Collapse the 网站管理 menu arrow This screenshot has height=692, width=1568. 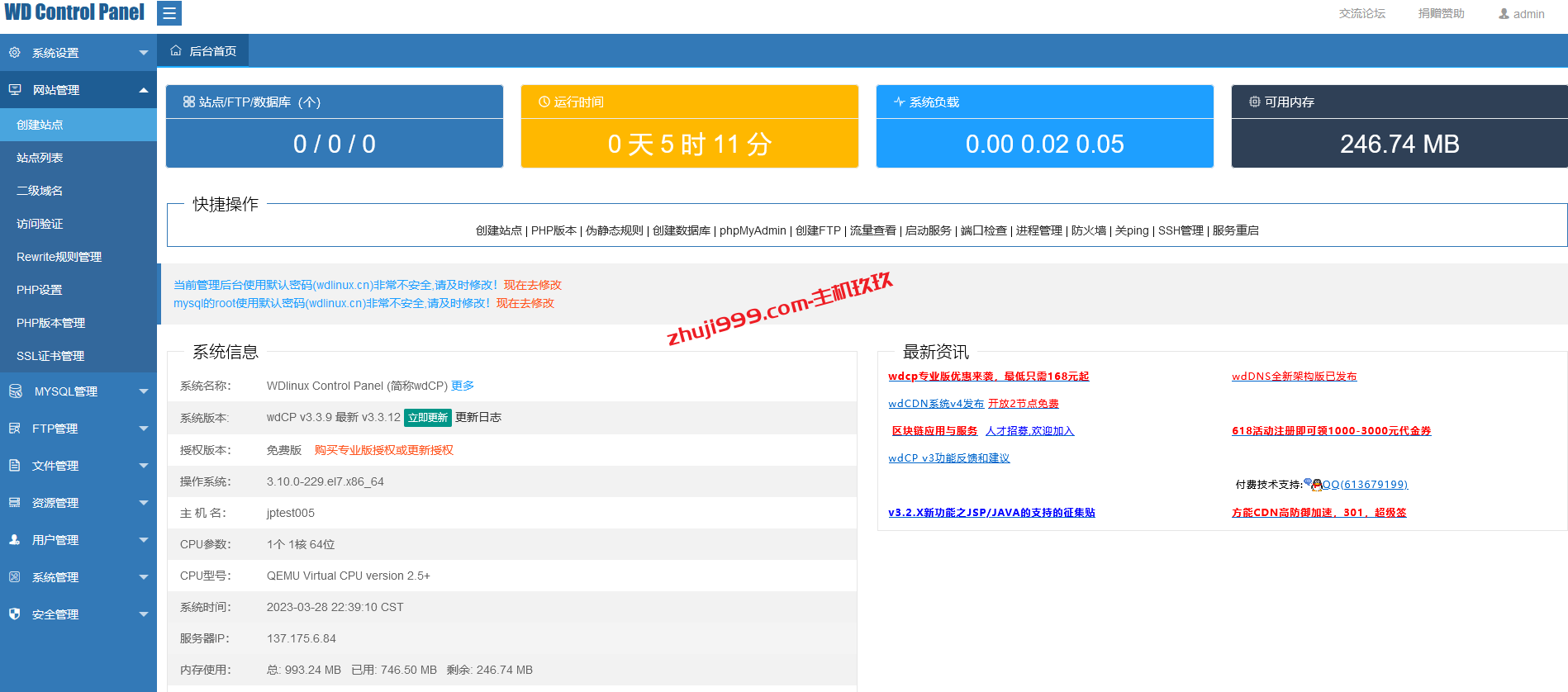(x=144, y=90)
